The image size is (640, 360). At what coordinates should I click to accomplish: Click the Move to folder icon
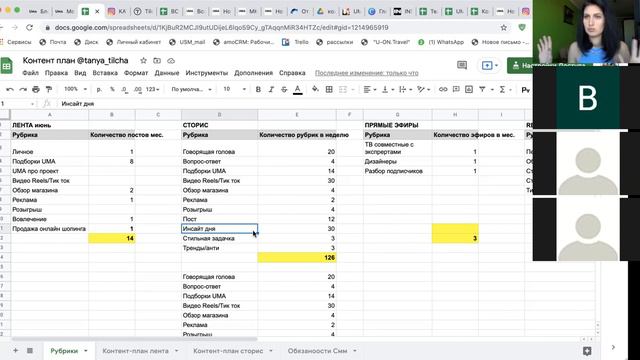157,60
